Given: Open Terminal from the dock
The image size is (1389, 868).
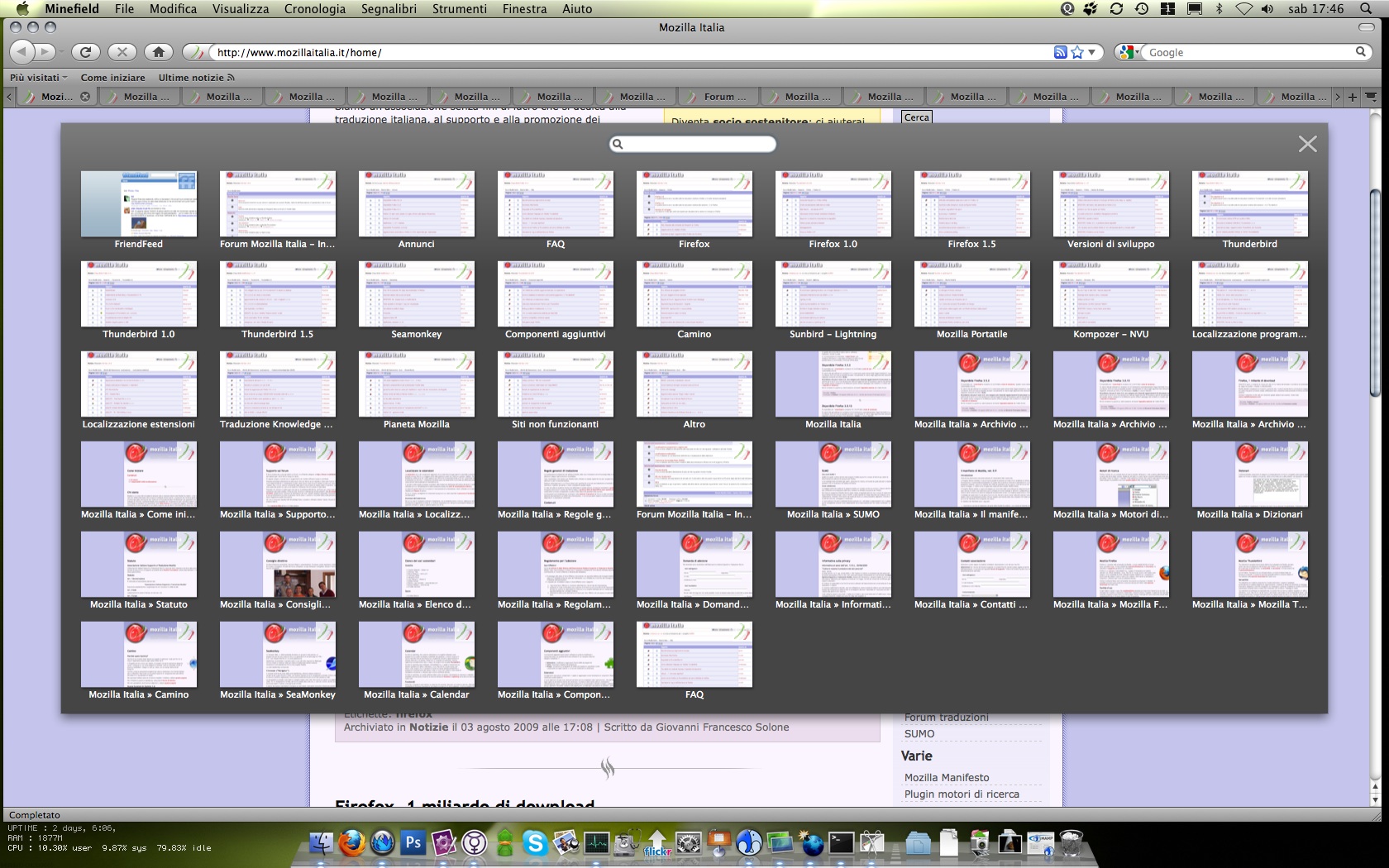Looking at the screenshot, I should pyautogui.click(x=841, y=843).
